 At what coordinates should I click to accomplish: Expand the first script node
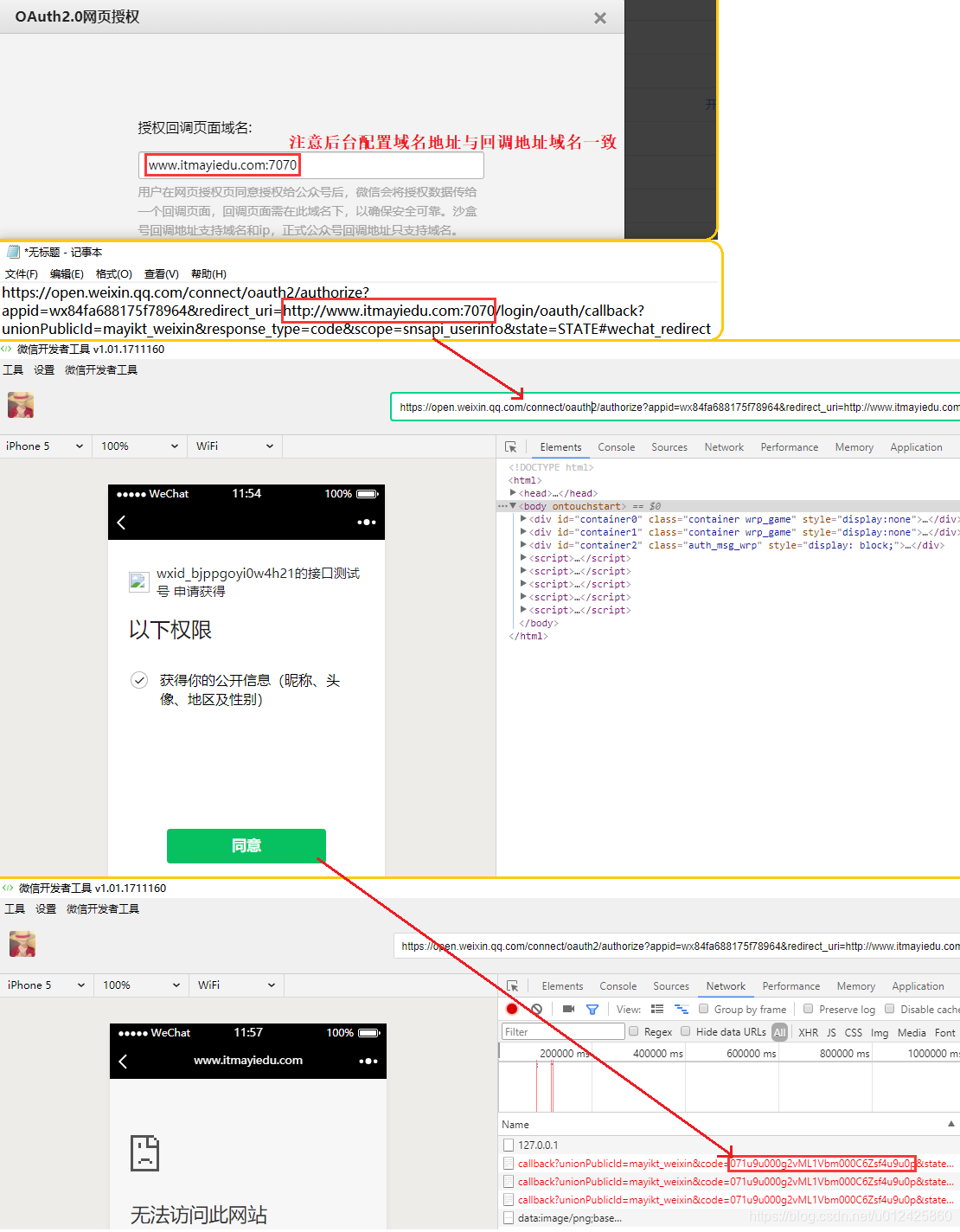523,558
